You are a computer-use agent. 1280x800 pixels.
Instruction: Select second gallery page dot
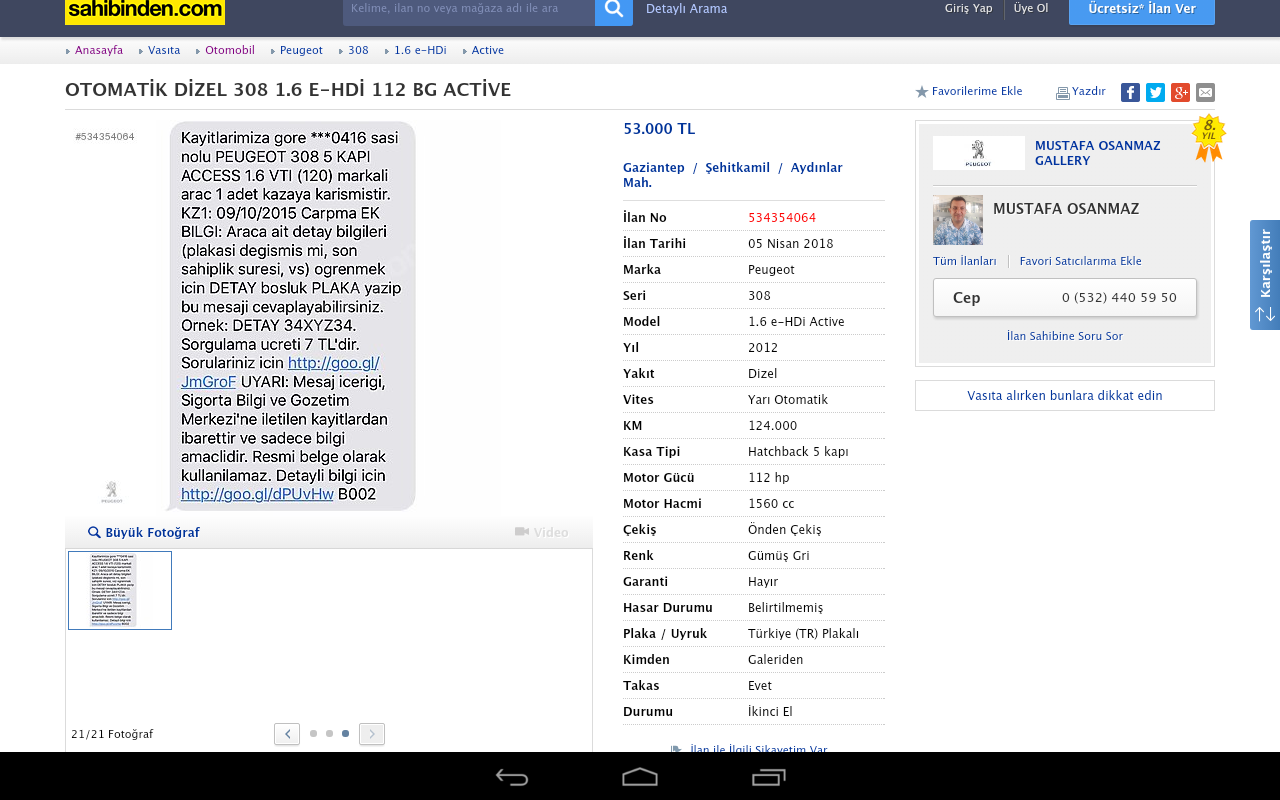pos(329,734)
